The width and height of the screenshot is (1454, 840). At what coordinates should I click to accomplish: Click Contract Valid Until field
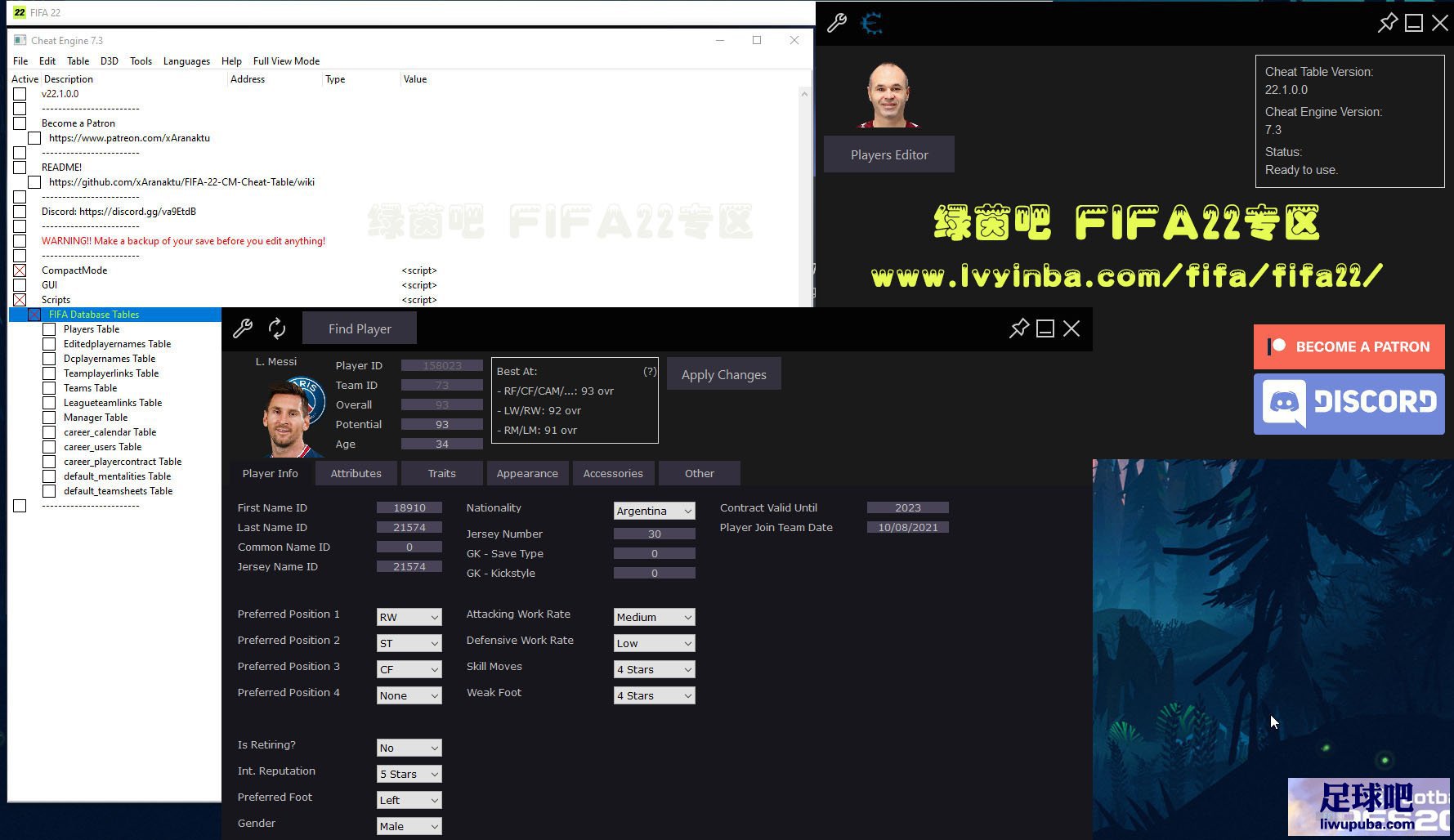tap(907, 507)
